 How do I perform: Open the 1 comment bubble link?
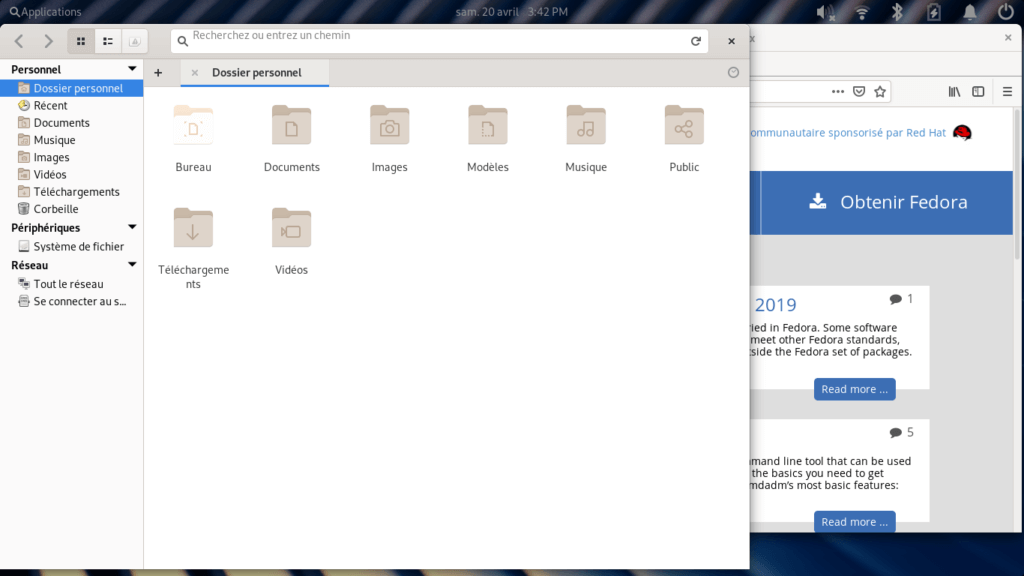[x=901, y=299]
